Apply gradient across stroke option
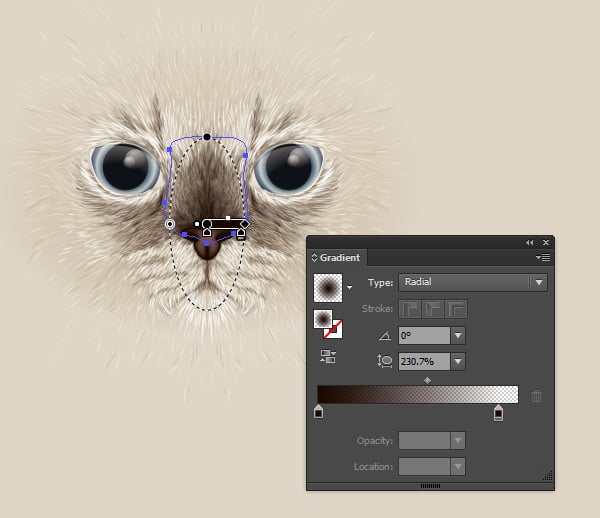Screen dimensions: 600x518 (x=456, y=309)
